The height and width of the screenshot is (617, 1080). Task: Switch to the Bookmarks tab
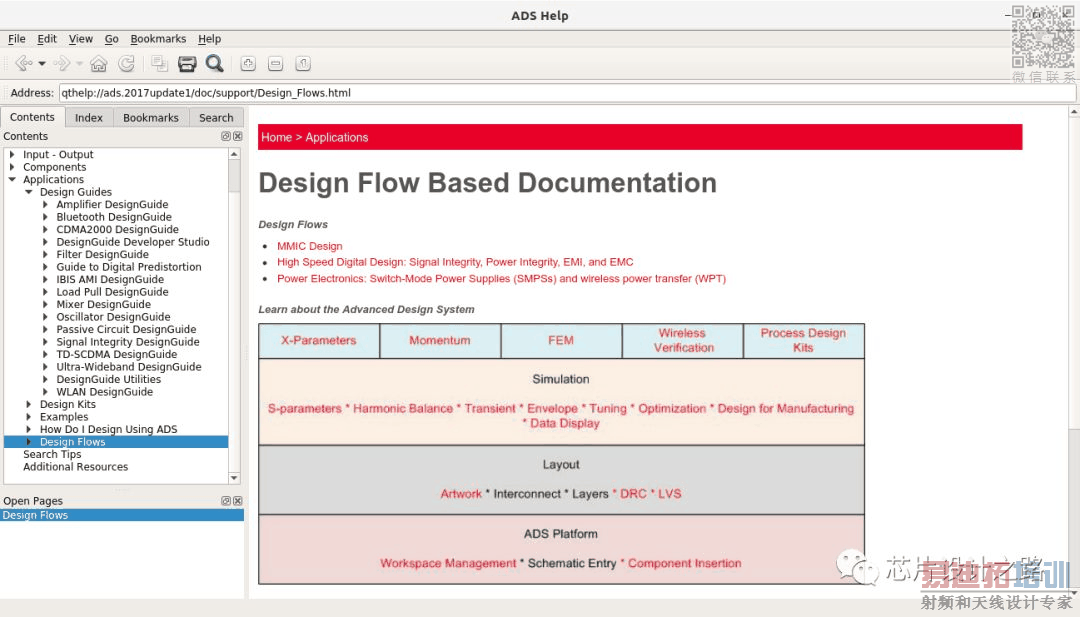pos(151,118)
